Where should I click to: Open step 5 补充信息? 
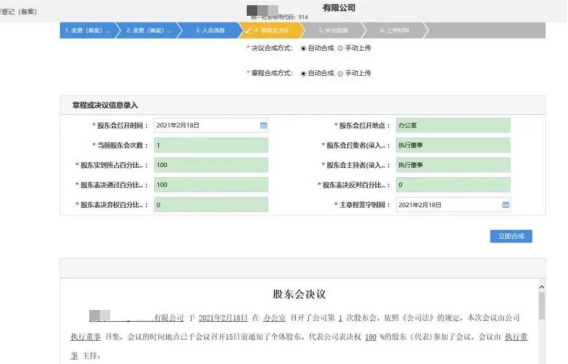pos(333,30)
